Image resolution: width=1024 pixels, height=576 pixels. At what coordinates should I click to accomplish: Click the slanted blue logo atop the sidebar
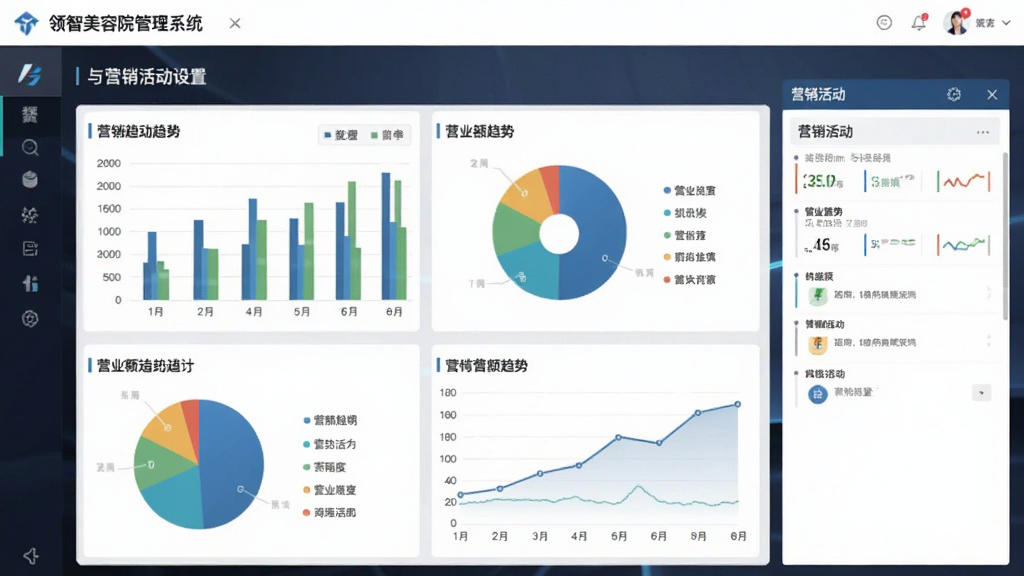tap(30, 74)
